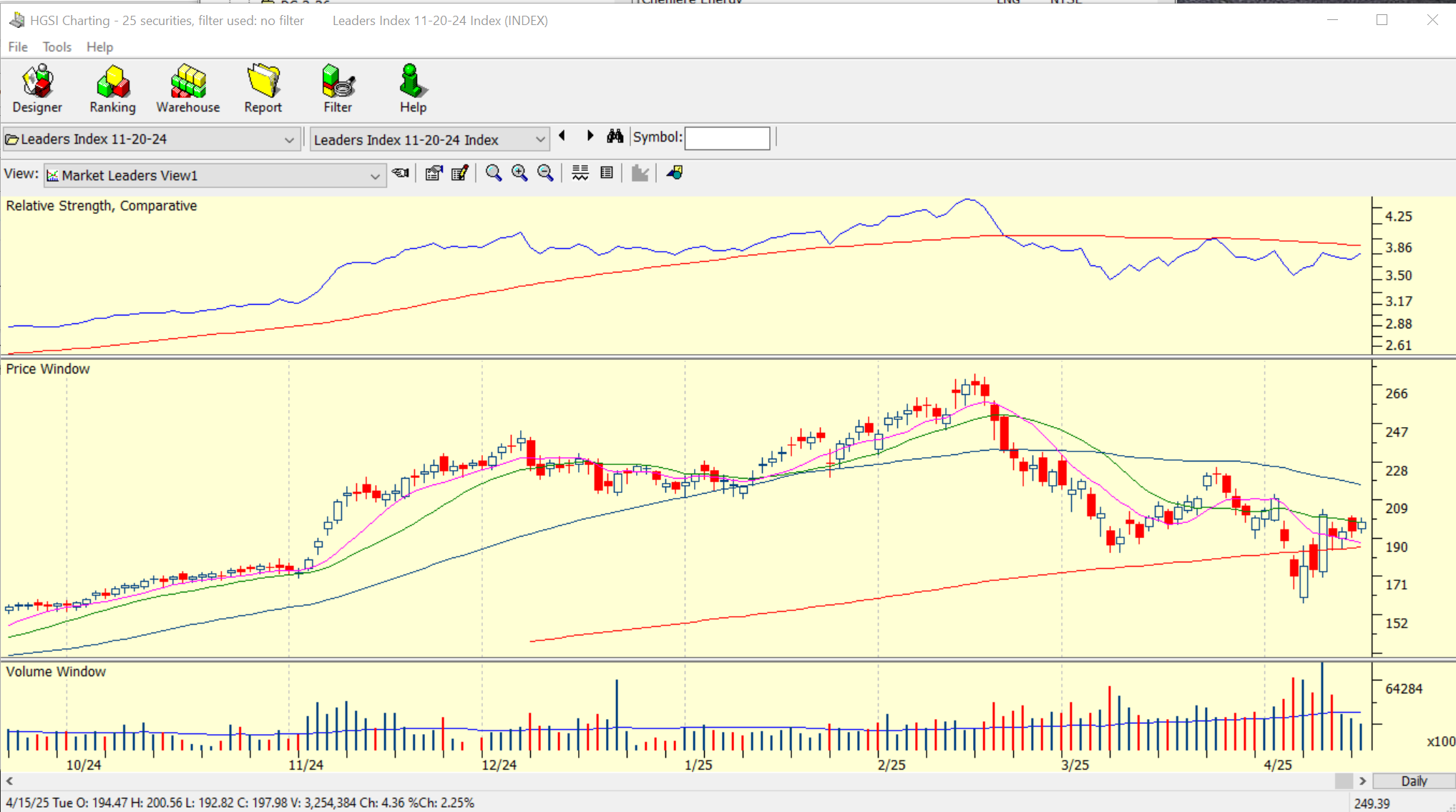Click the 190 price axis value
The height and width of the screenshot is (812, 1456).
[x=1397, y=547]
